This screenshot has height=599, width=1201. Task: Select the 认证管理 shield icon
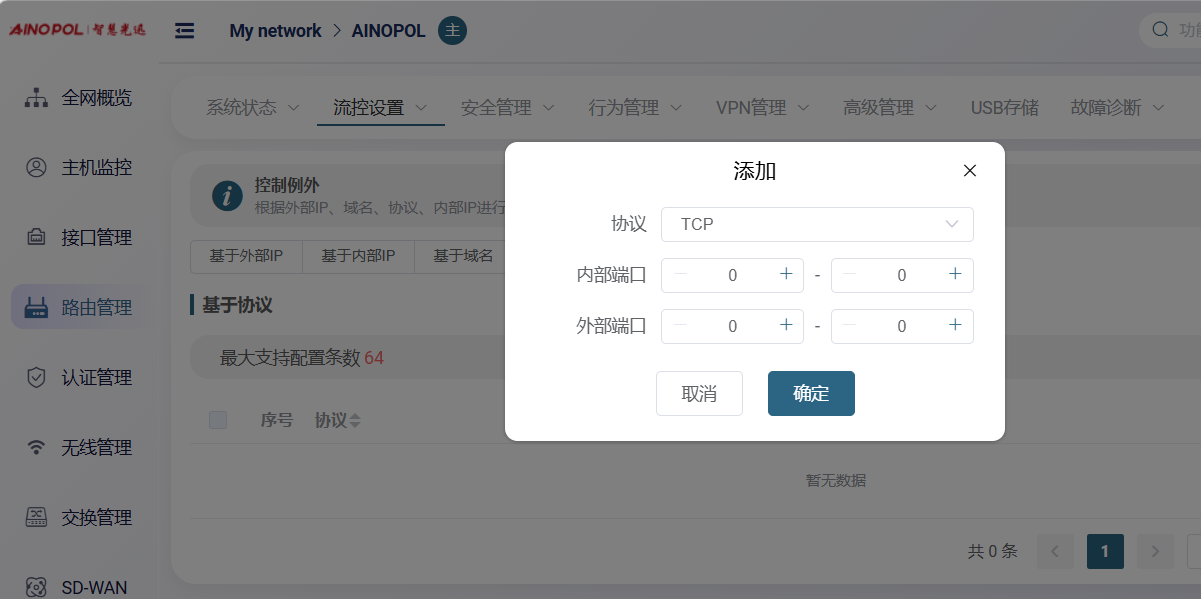click(x=37, y=378)
